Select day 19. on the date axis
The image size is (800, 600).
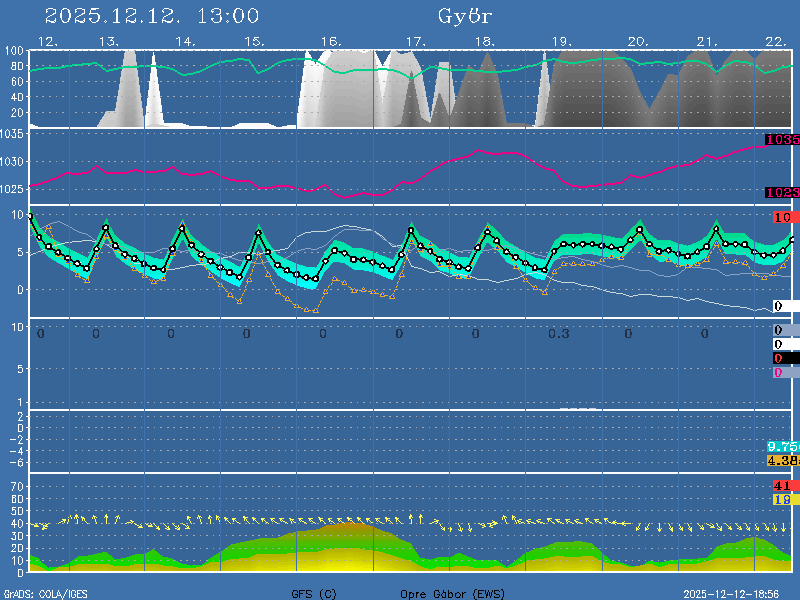[562, 41]
